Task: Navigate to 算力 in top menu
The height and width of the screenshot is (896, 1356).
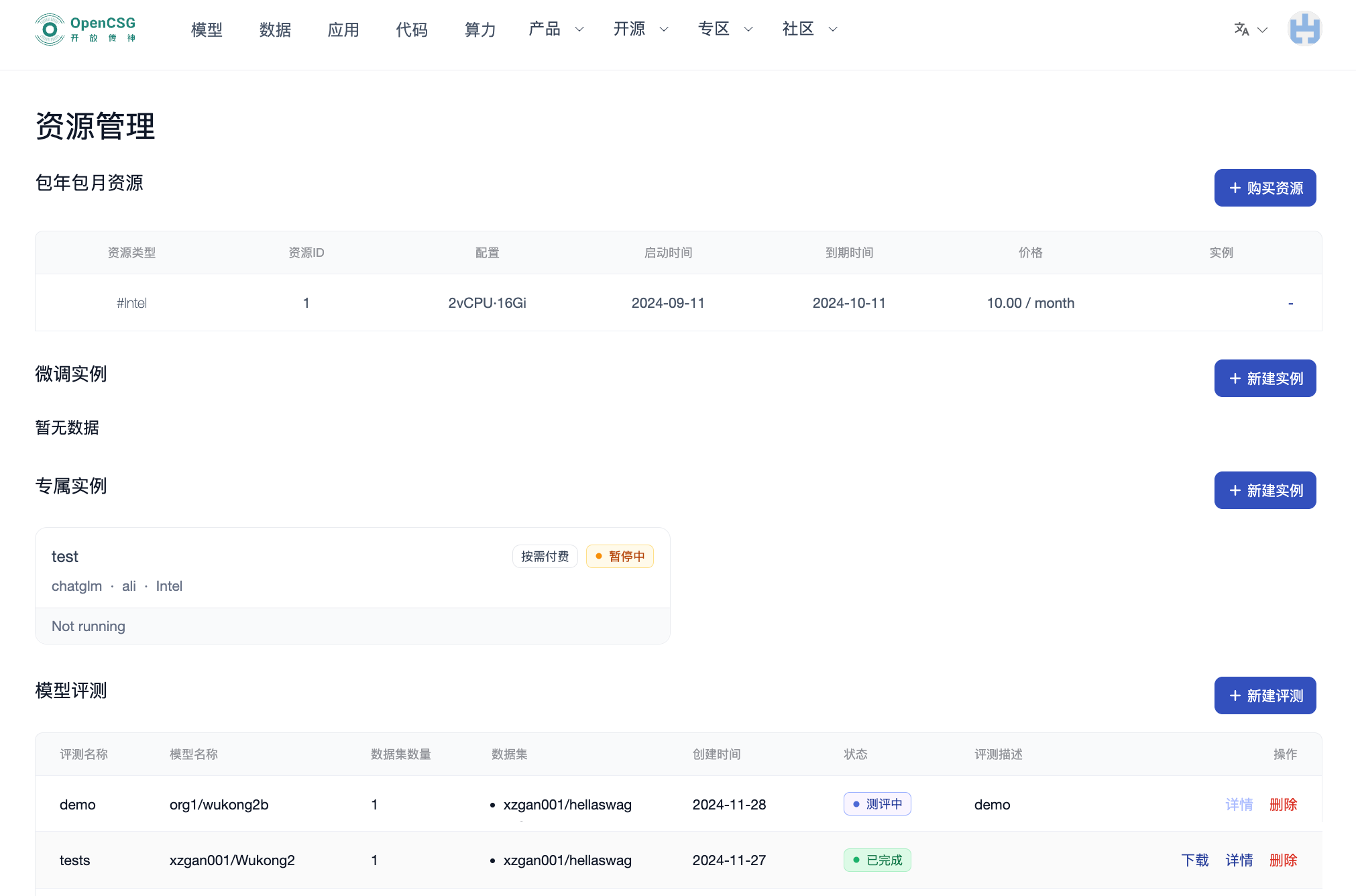Action: click(480, 30)
